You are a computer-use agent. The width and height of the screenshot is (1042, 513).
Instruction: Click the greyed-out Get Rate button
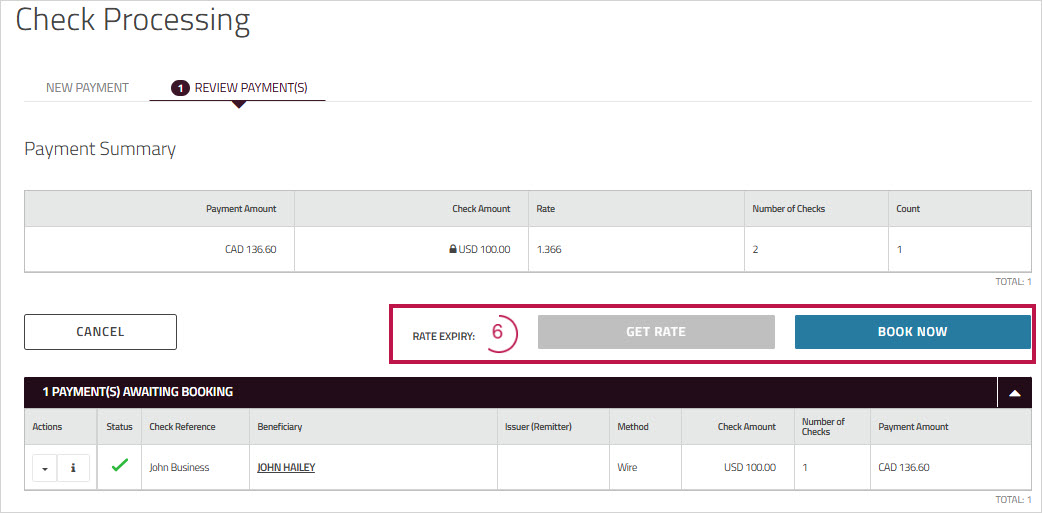click(656, 332)
